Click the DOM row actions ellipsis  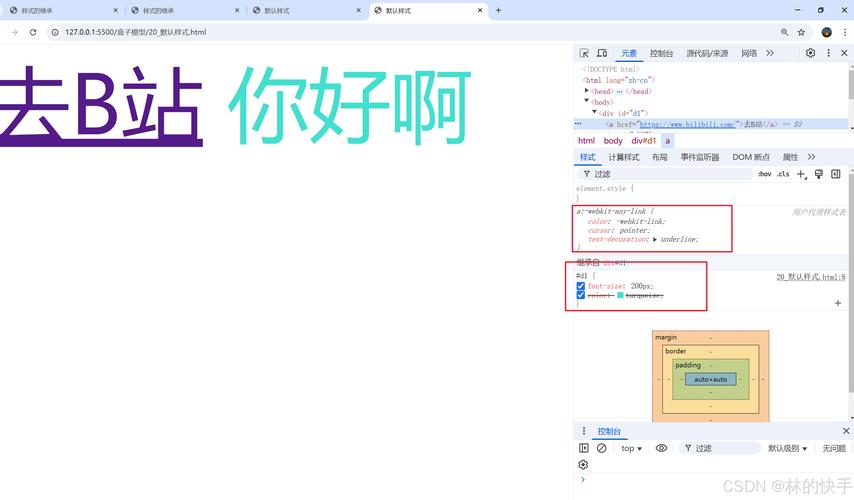coord(578,124)
